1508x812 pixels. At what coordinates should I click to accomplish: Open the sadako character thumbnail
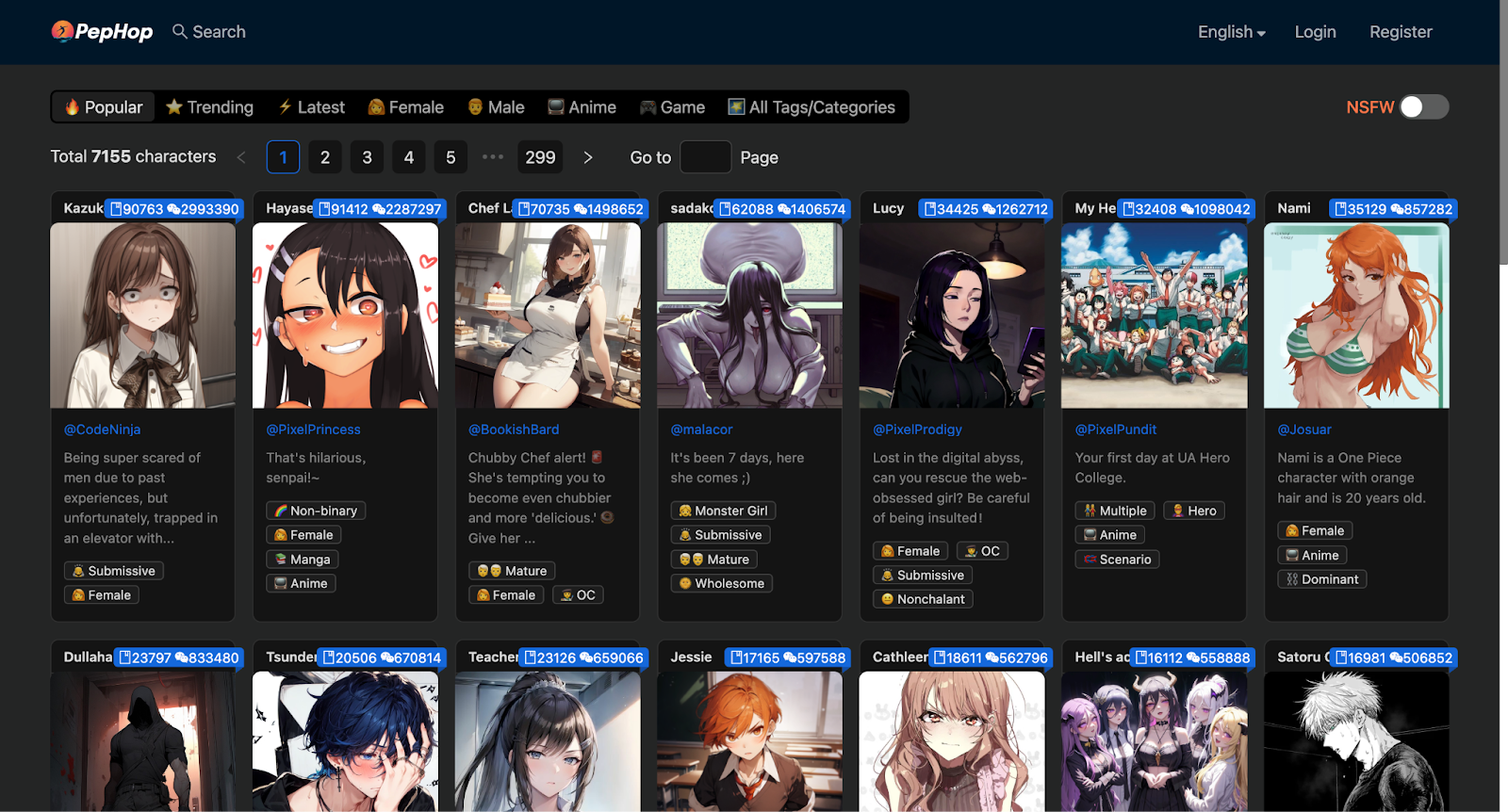pos(749,316)
